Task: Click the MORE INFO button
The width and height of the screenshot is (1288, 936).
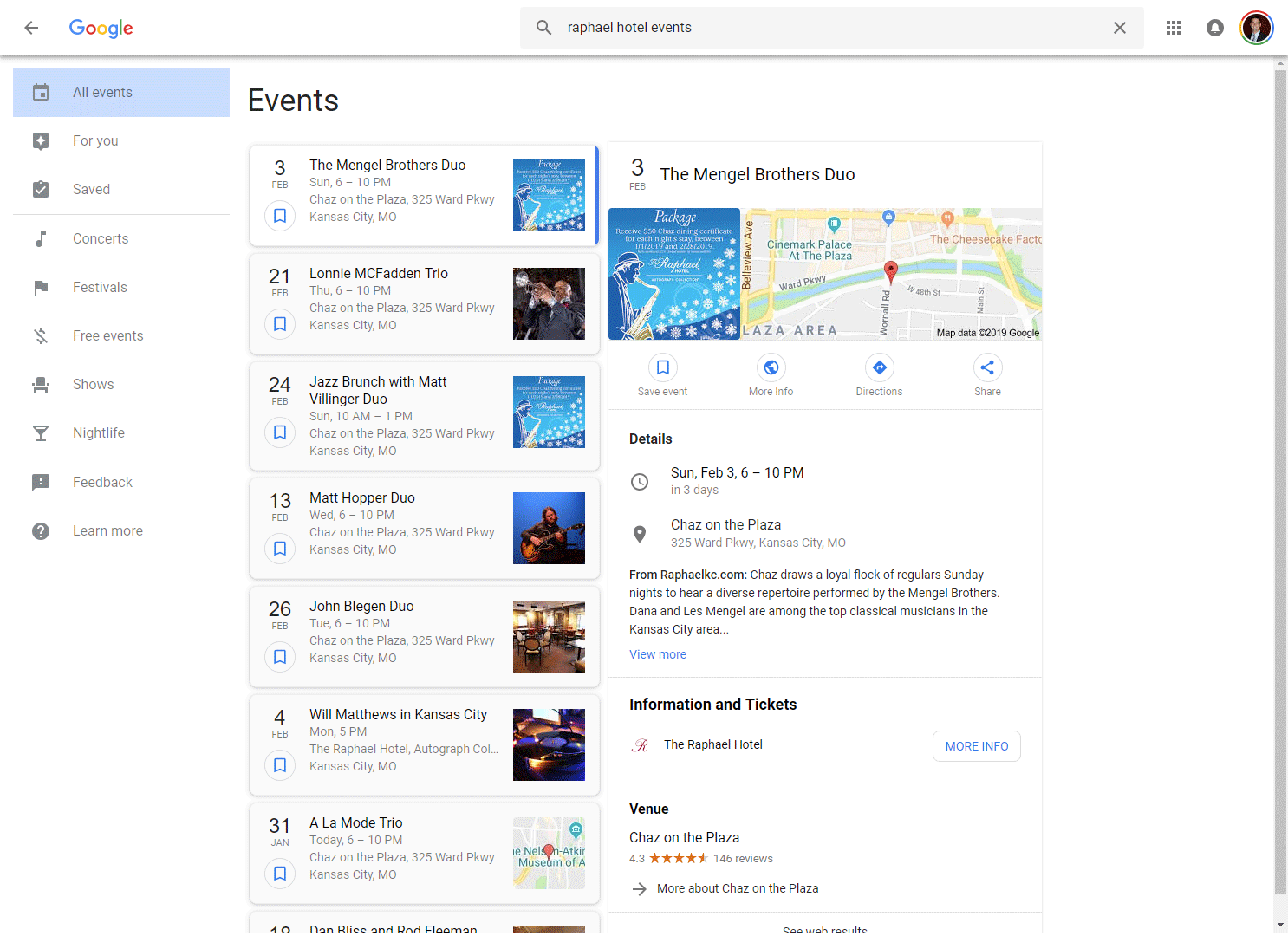Action: click(x=977, y=746)
